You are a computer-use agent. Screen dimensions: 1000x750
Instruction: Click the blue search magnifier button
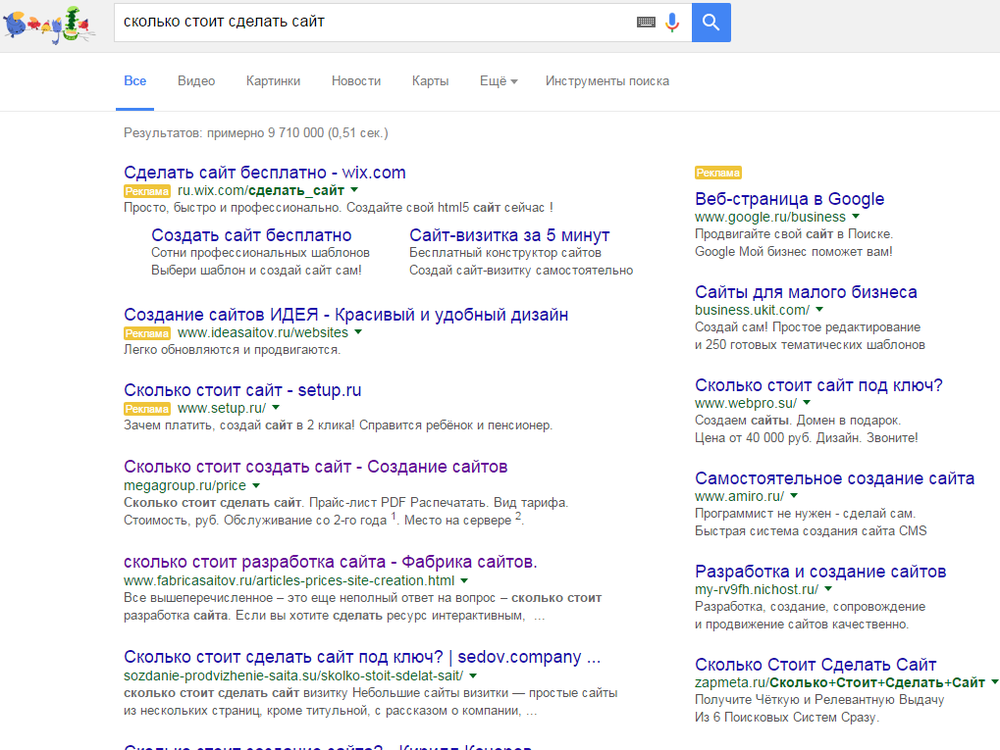(x=711, y=22)
